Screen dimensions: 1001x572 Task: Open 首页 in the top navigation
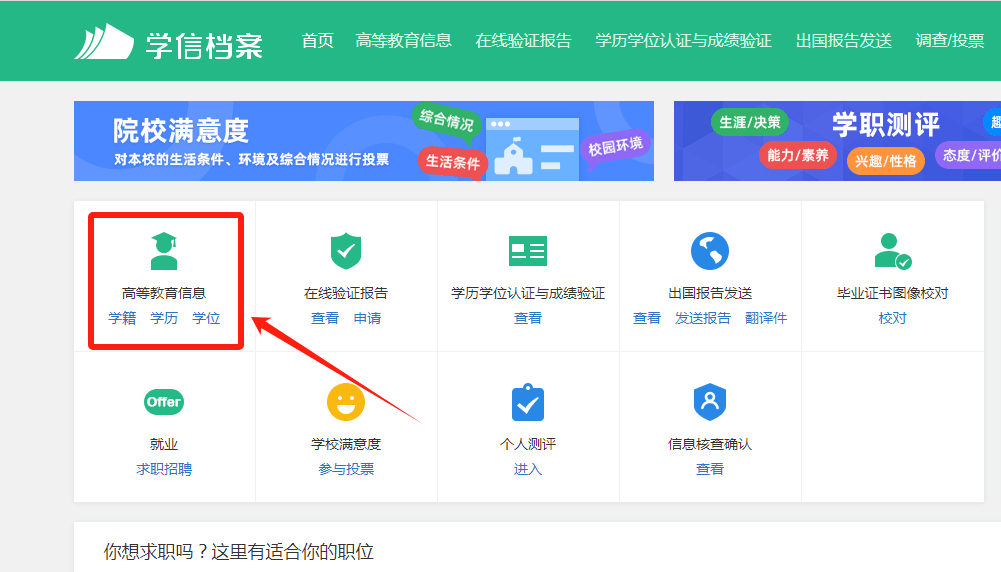point(318,41)
